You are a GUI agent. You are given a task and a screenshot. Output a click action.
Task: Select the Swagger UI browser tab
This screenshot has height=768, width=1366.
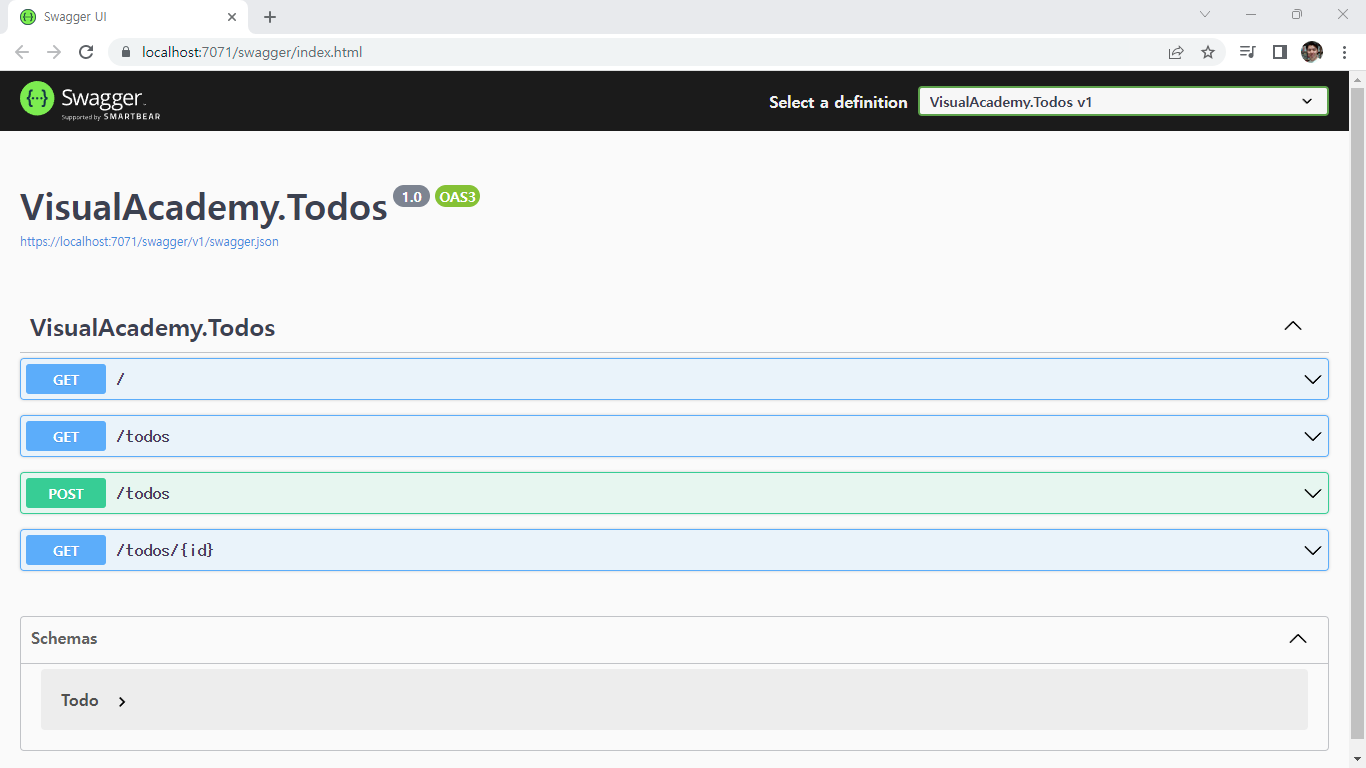120,17
